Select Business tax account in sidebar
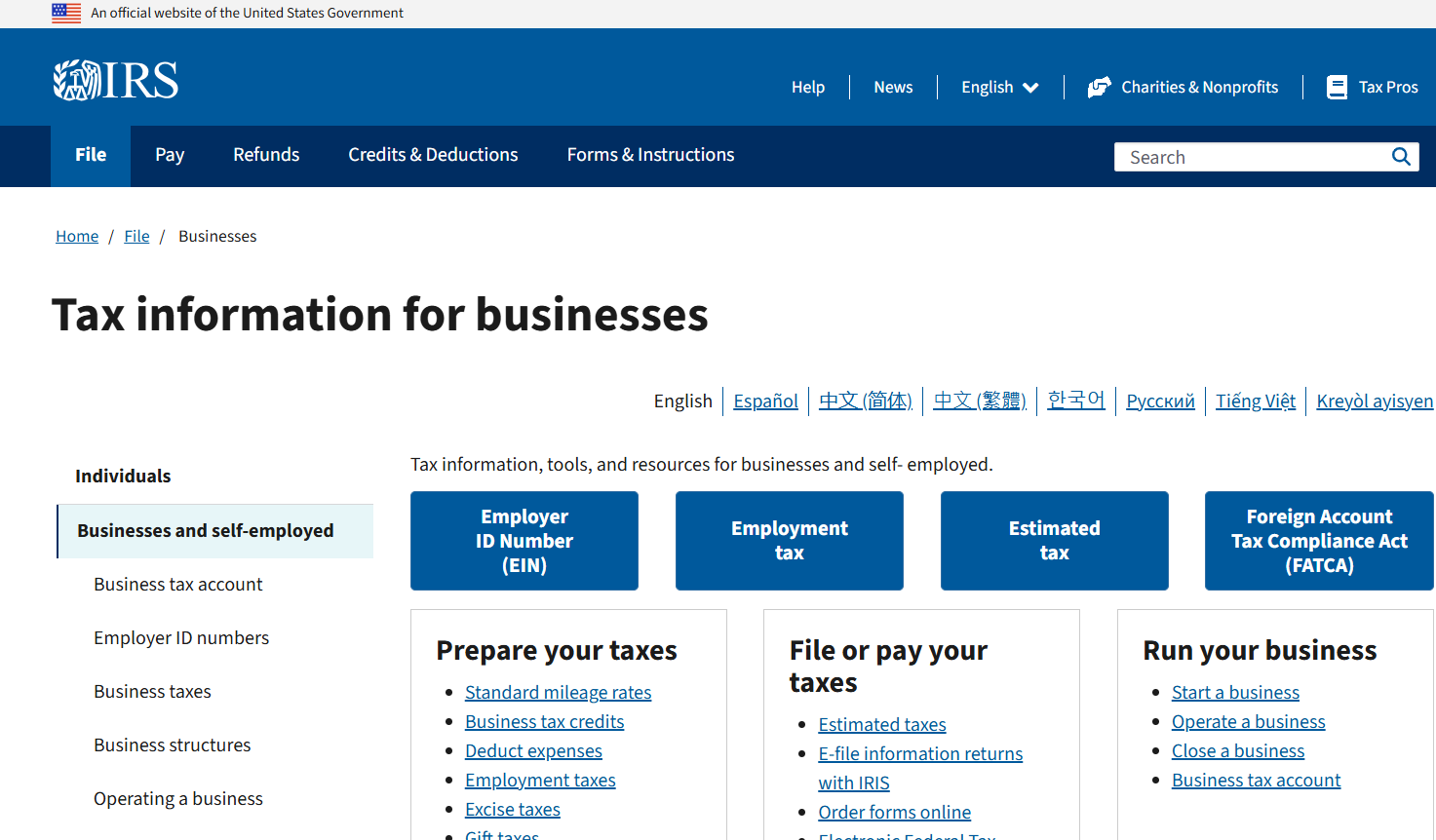Screen dimensions: 1436x840 coord(178,585)
